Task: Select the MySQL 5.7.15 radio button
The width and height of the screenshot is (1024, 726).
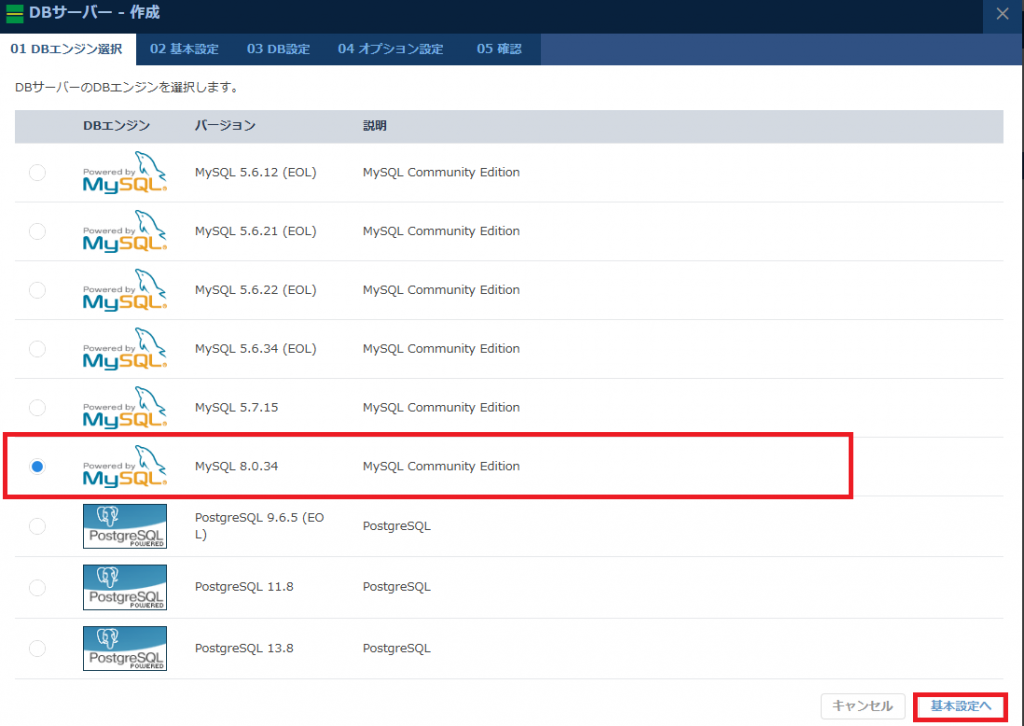Action: point(37,407)
